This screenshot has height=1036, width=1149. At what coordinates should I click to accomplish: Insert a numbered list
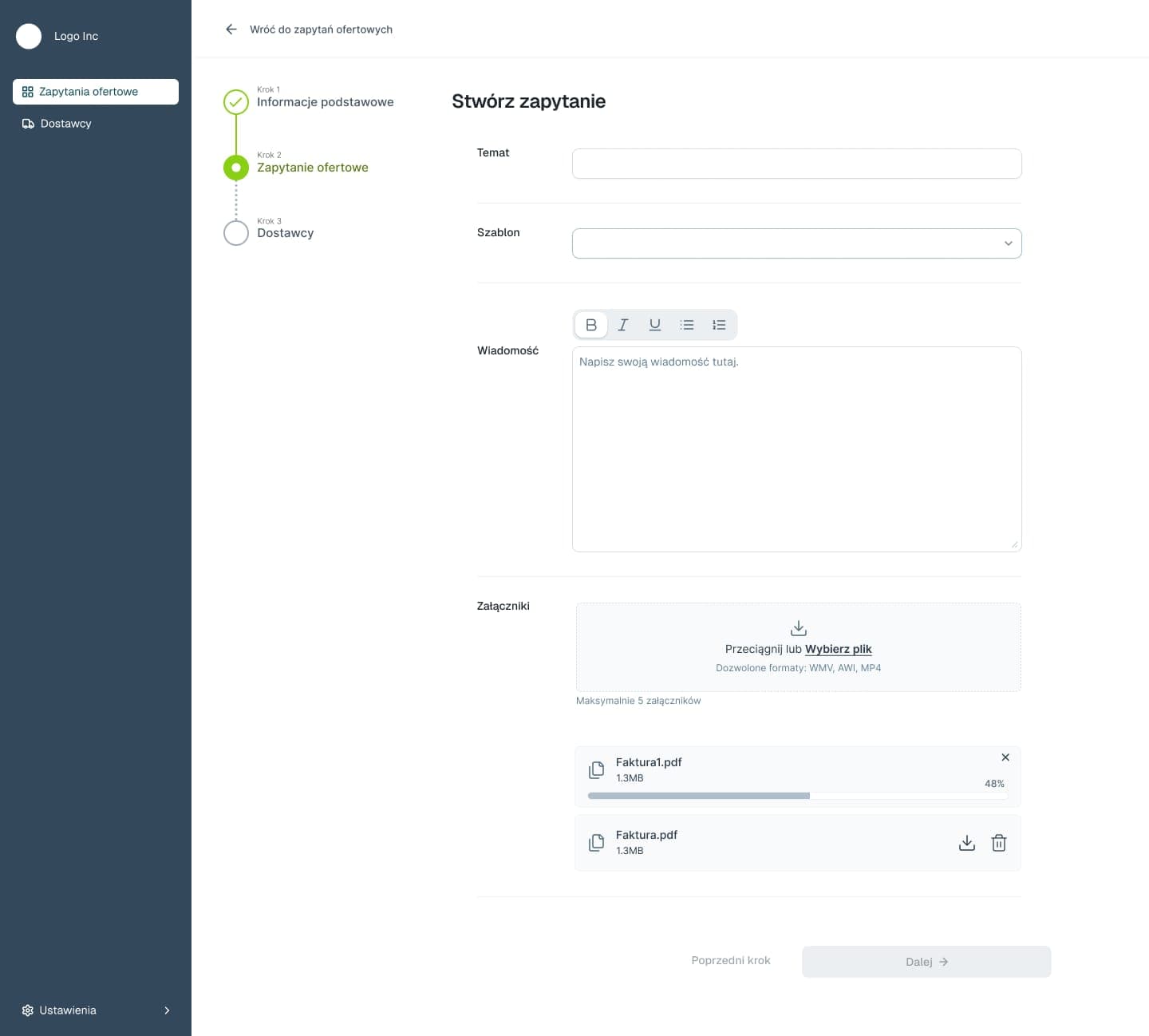pyautogui.click(x=719, y=325)
